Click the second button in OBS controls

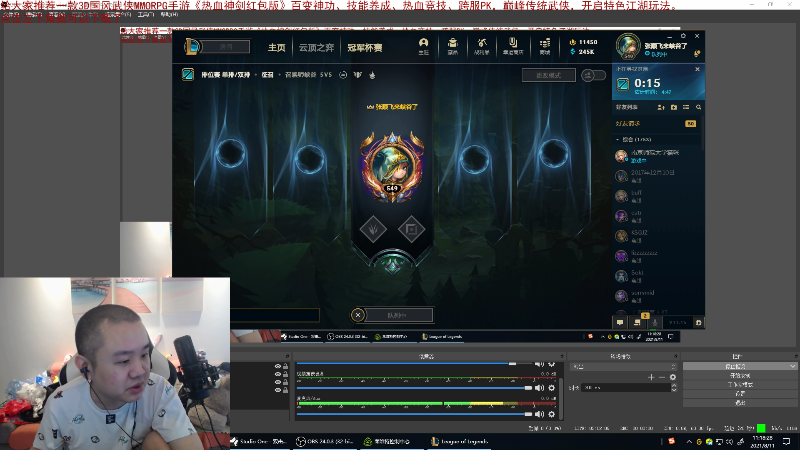click(740, 376)
